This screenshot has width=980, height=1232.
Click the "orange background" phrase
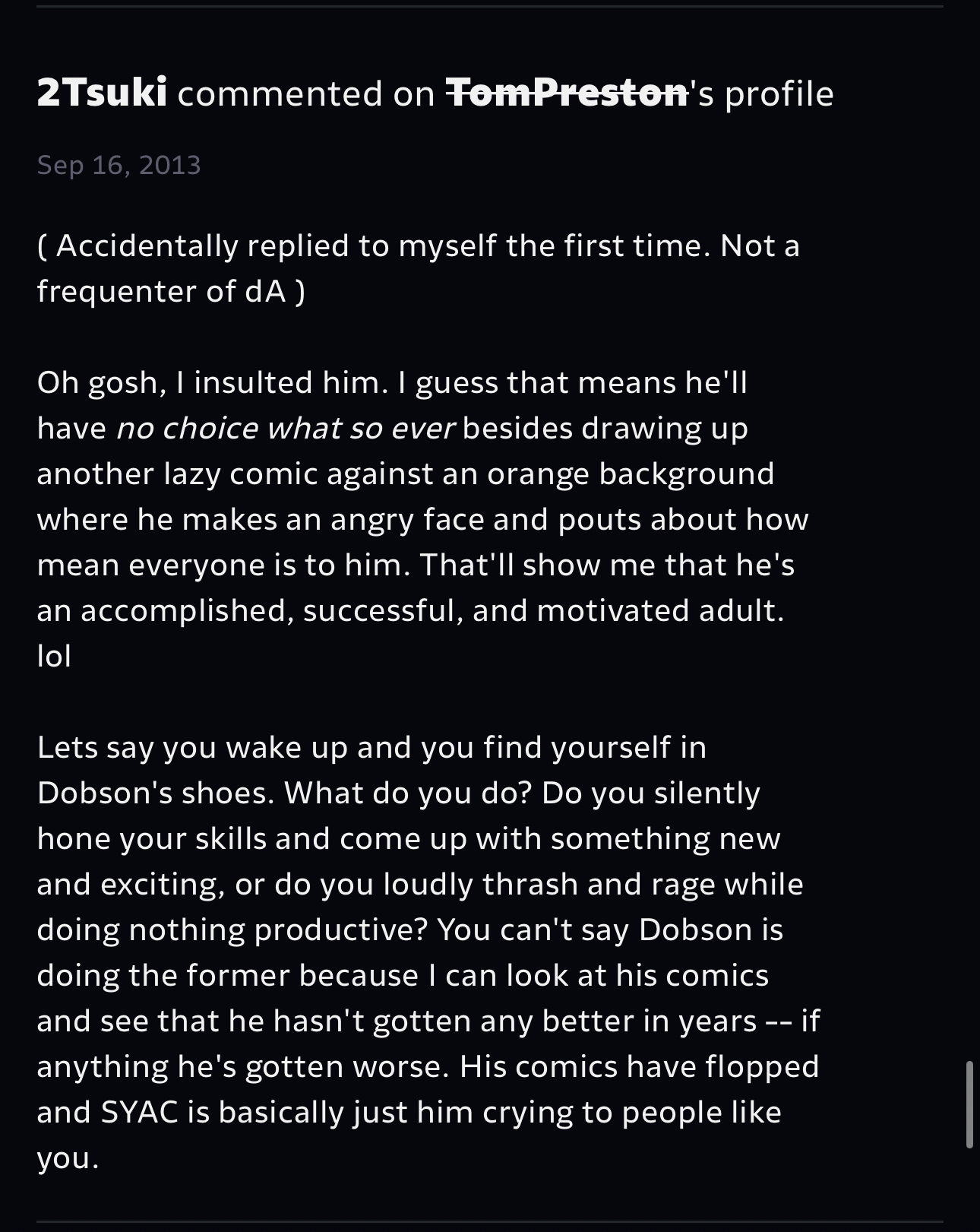point(631,473)
